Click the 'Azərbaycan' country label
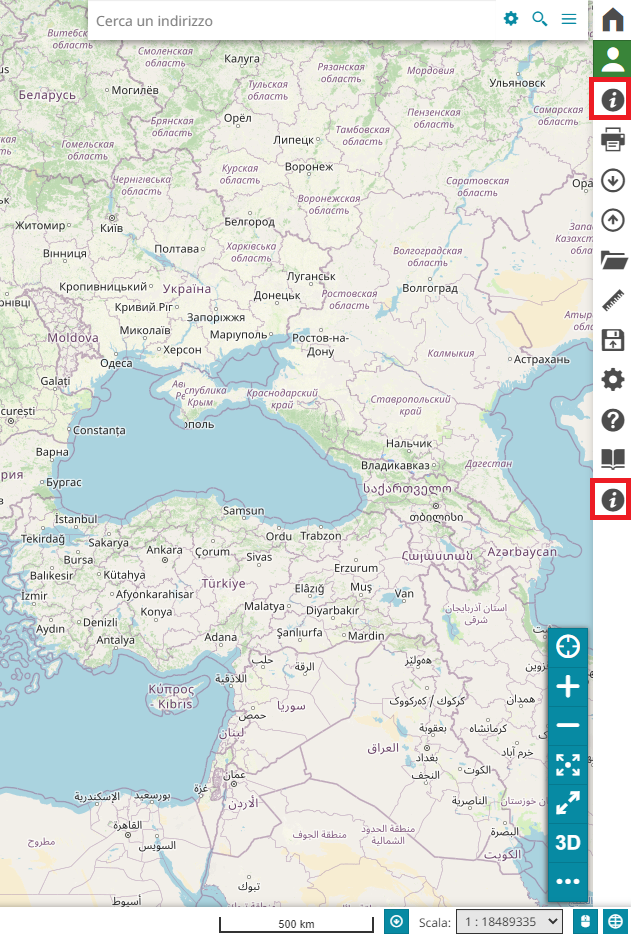 click(522, 552)
